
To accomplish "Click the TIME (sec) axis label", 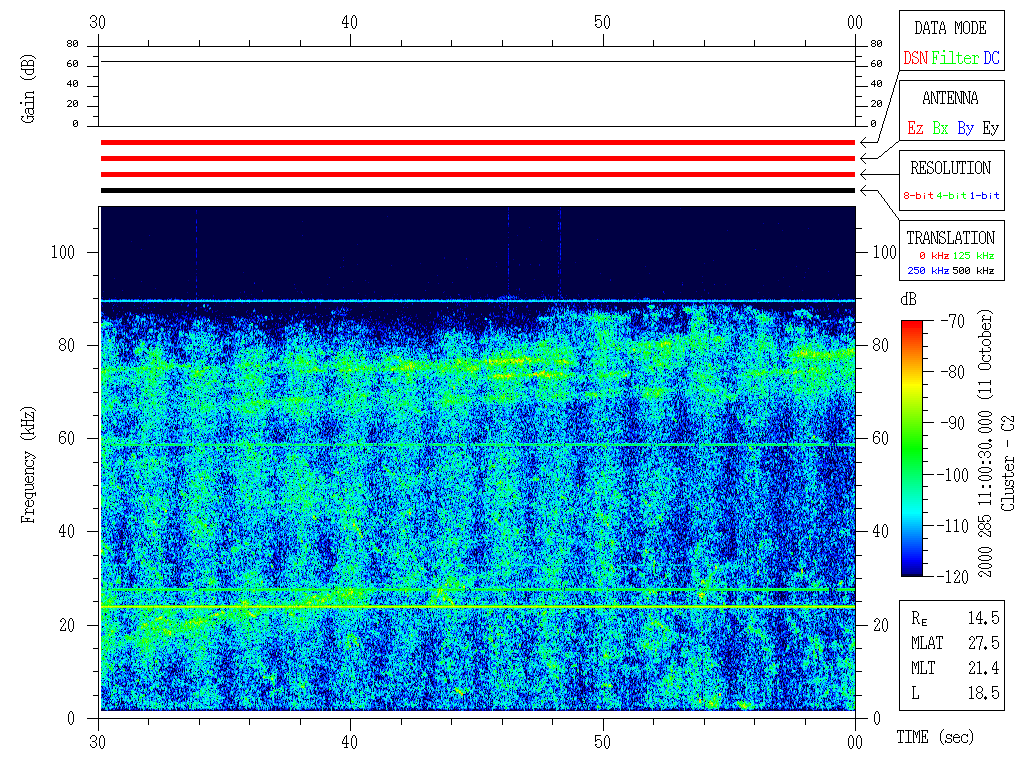I will pos(933,738).
